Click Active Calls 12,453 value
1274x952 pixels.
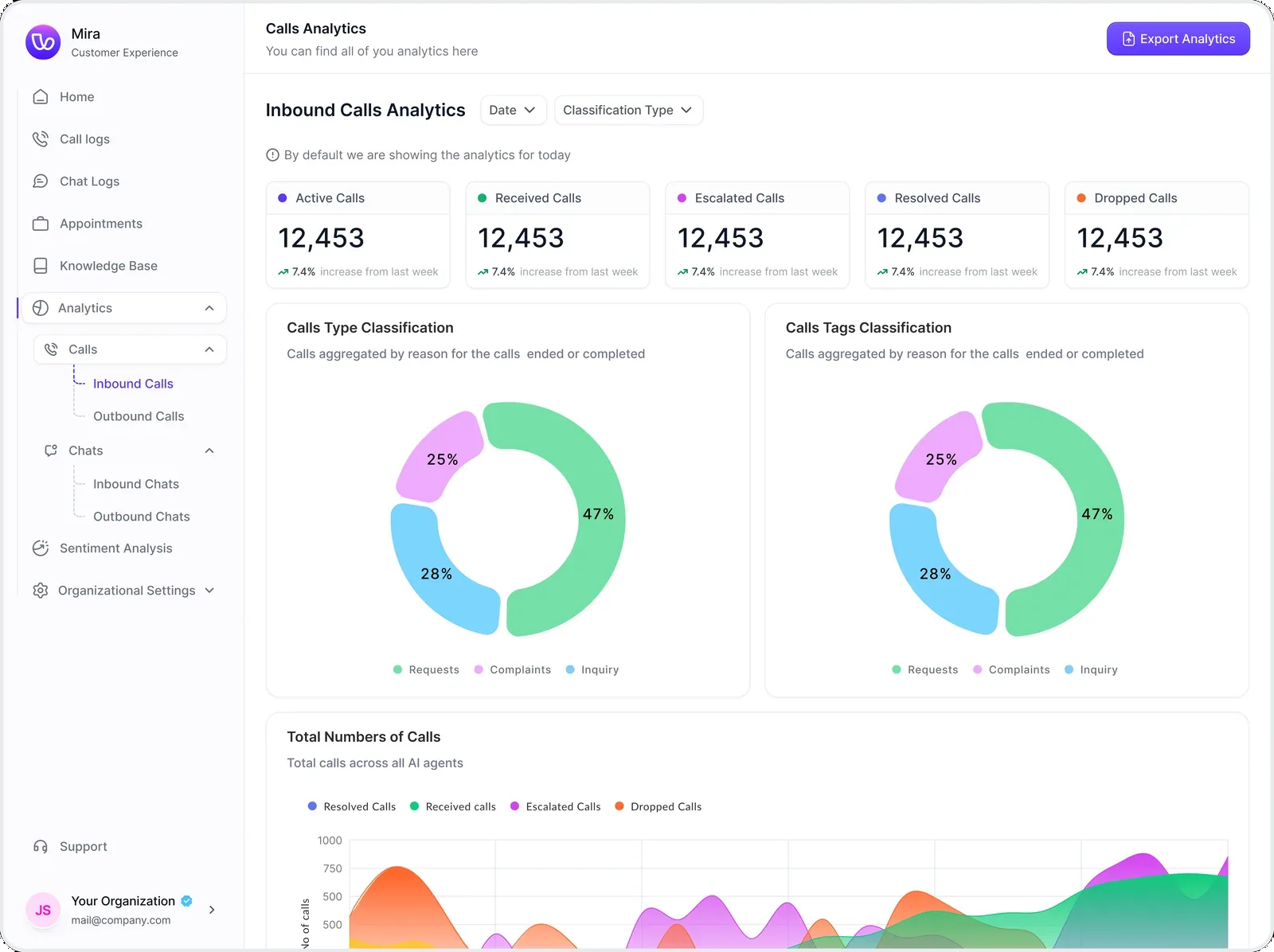(x=321, y=238)
